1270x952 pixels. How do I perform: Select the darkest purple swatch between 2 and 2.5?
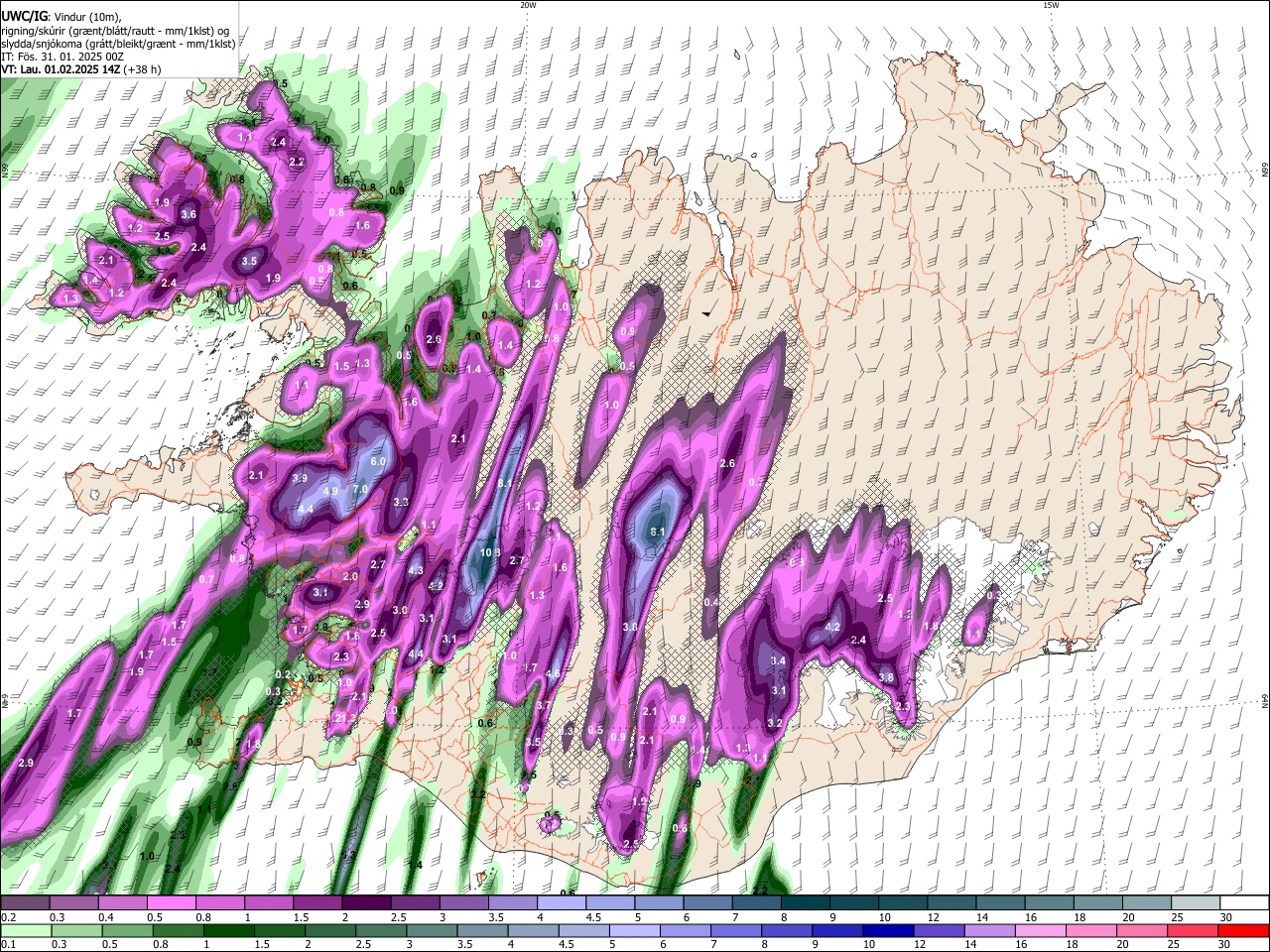click(366, 903)
